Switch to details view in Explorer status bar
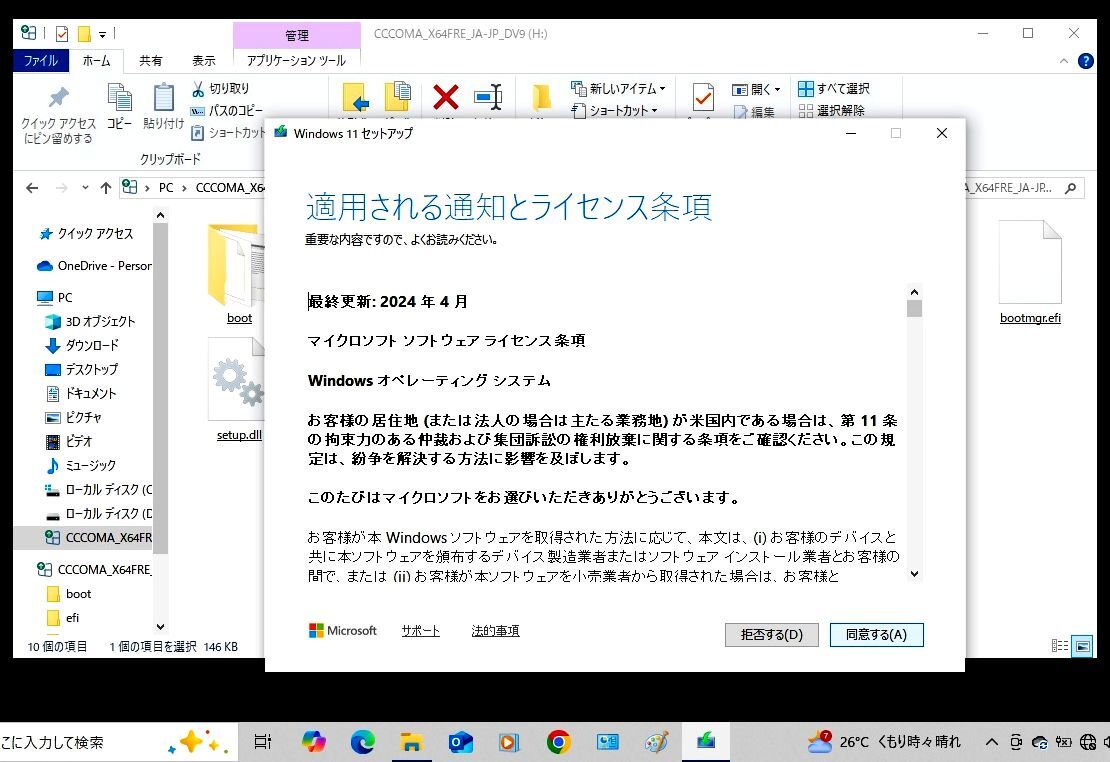This screenshot has height=762, width=1110. point(1060,646)
